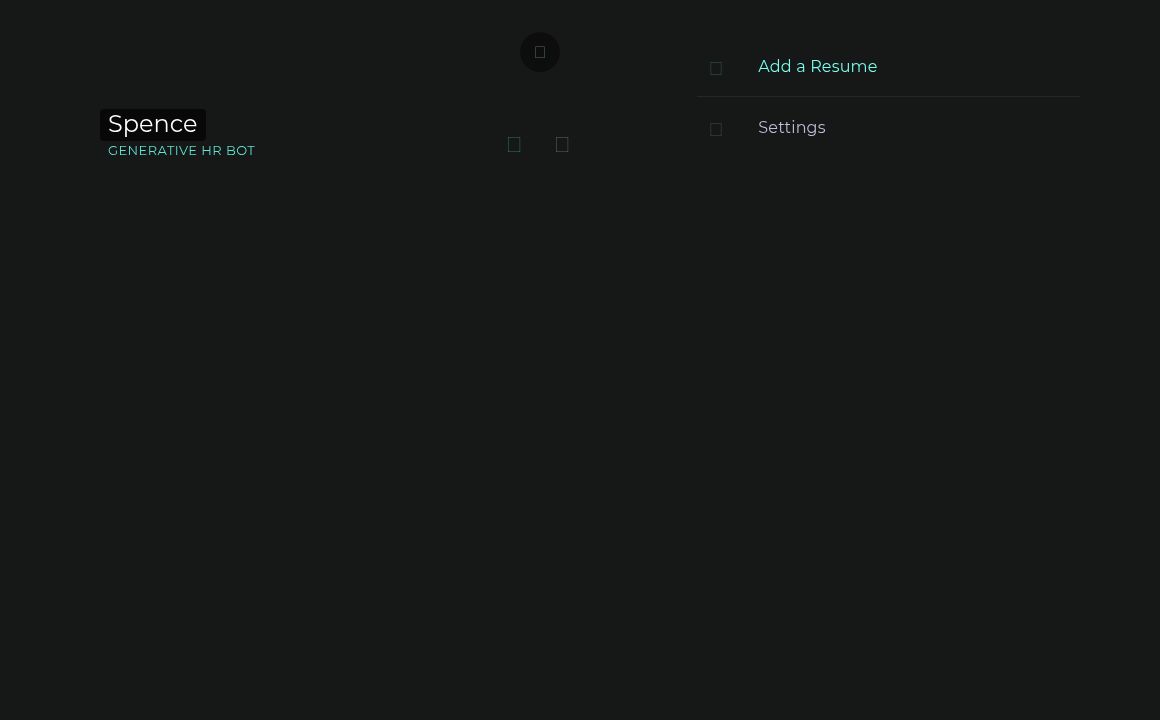Choose Settings from the right panel list
The image size is (1160, 720).
tap(791, 128)
